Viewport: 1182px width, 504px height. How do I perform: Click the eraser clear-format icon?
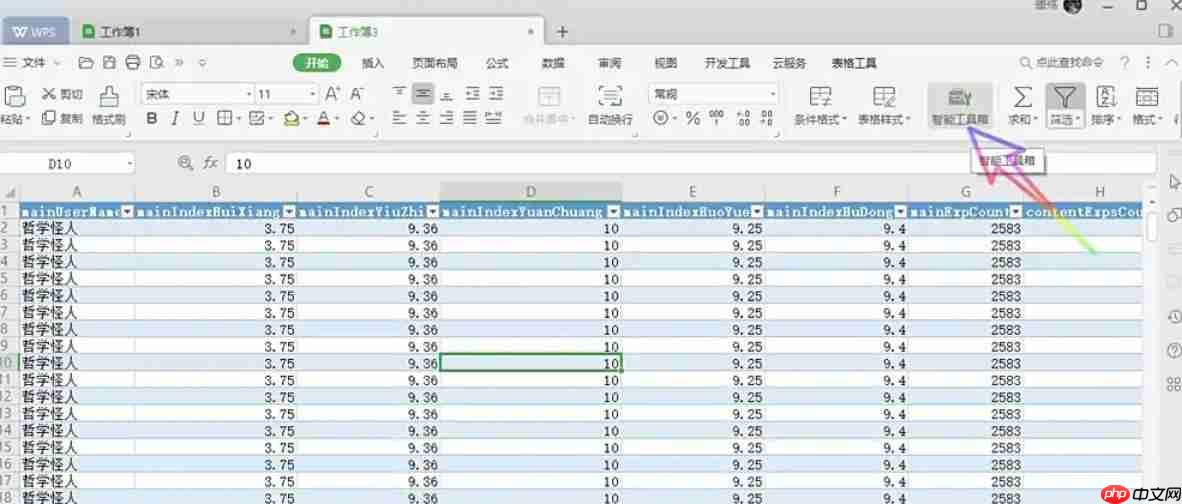(359, 118)
